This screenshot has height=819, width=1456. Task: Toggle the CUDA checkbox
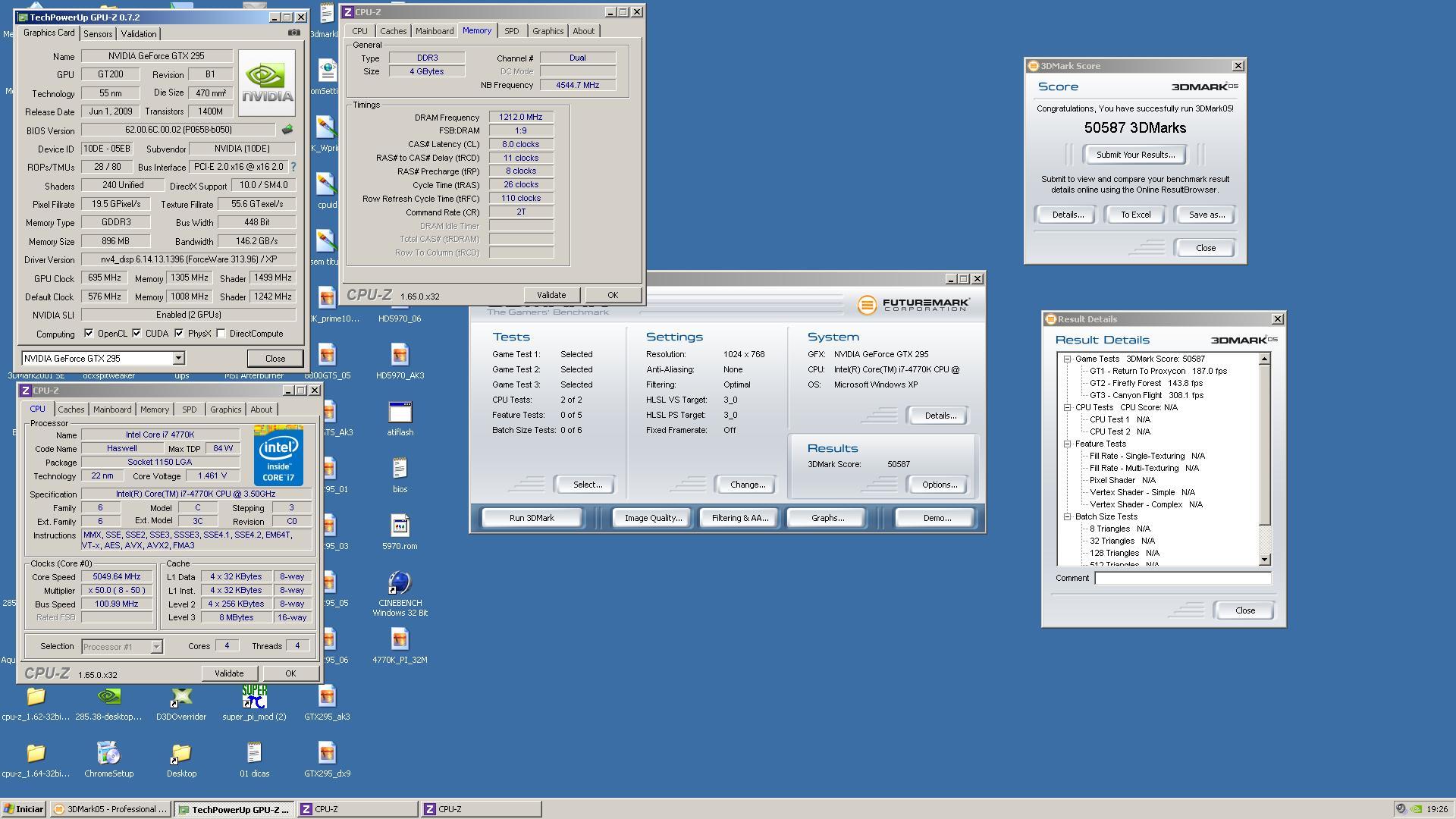point(136,333)
